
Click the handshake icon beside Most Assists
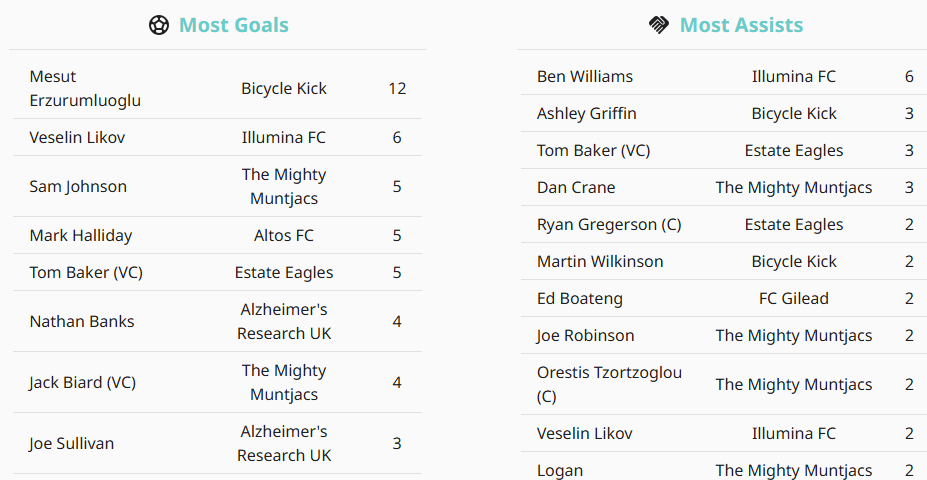659,25
